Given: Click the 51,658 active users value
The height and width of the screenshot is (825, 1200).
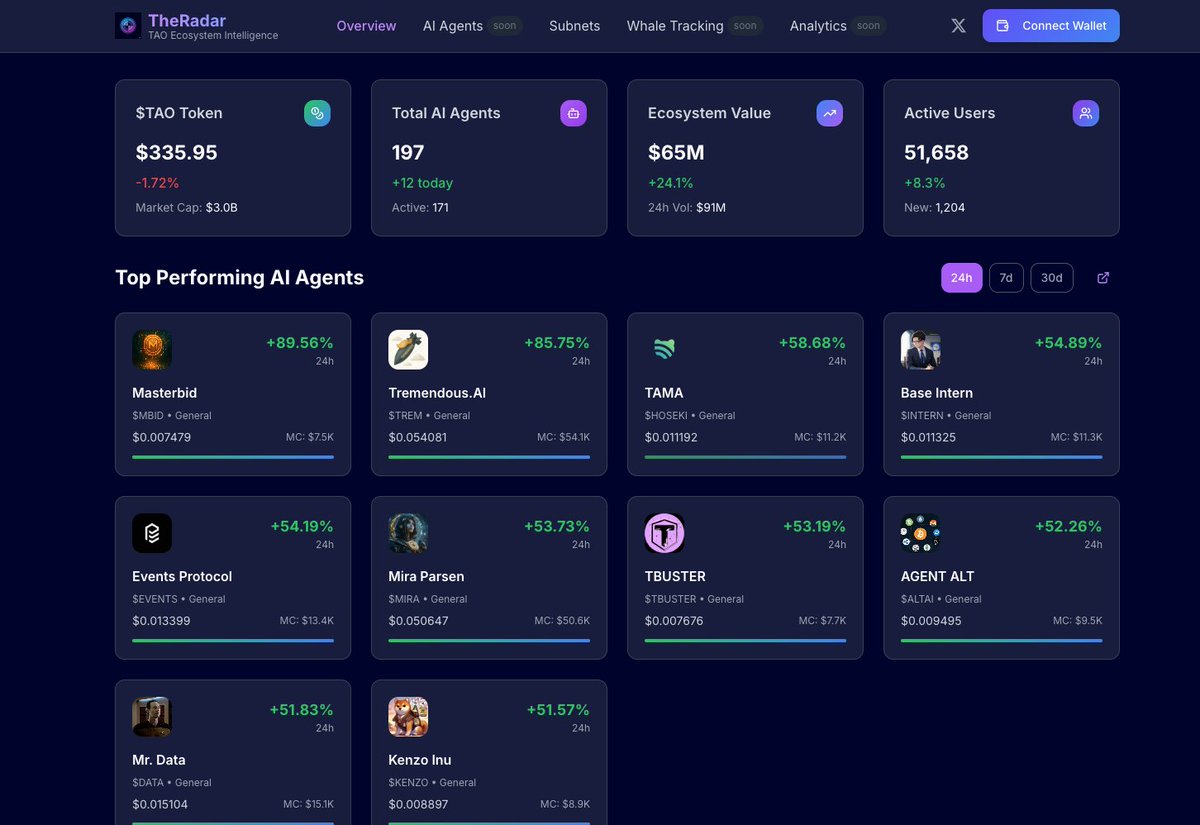Looking at the screenshot, I should [x=936, y=152].
